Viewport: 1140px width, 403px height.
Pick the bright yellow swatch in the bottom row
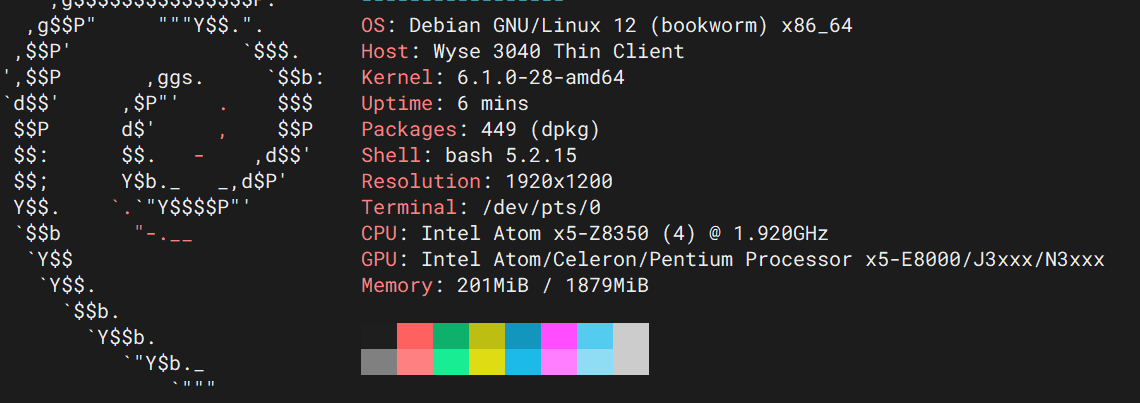pos(487,361)
